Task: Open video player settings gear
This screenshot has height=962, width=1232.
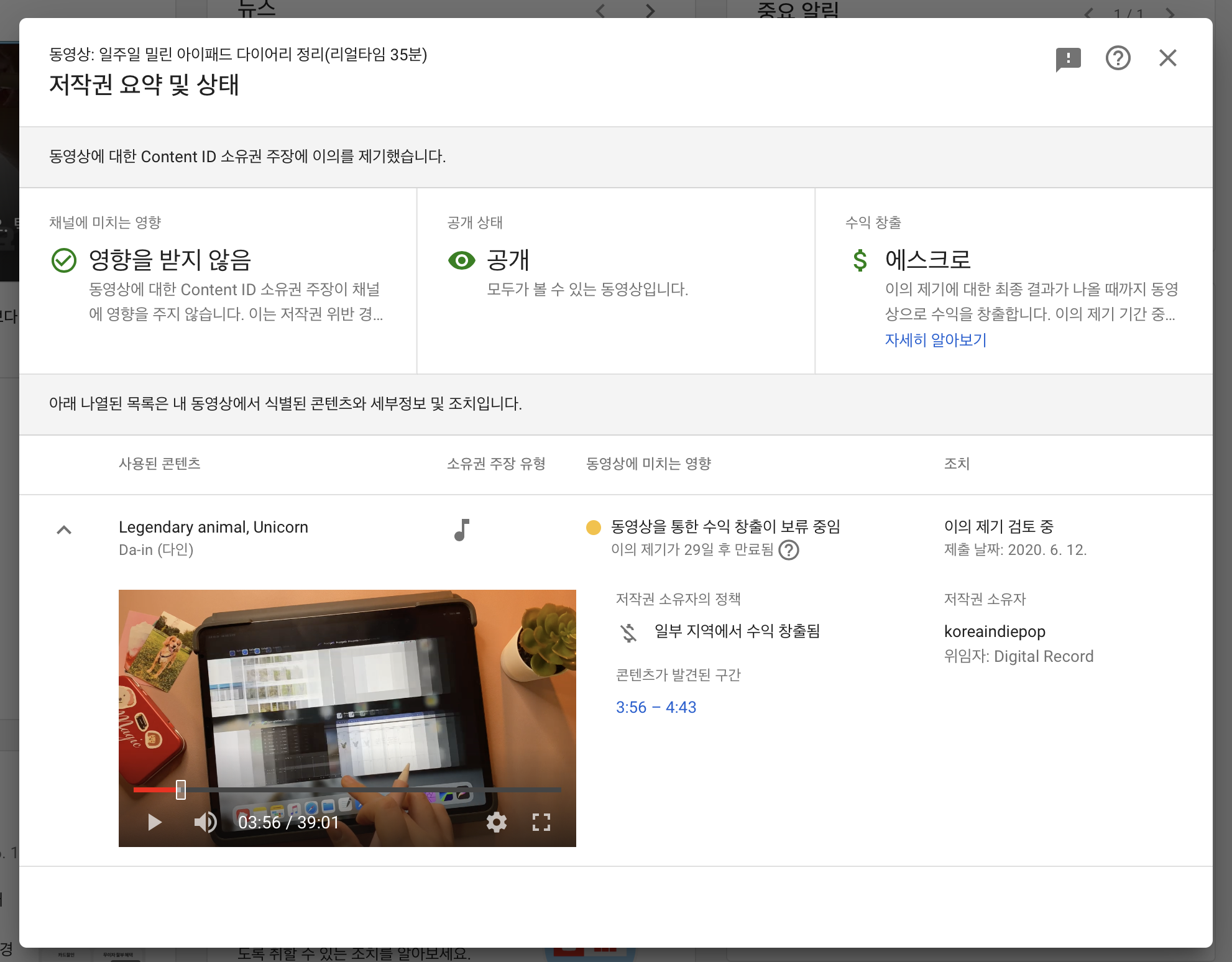Action: coord(496,822)
